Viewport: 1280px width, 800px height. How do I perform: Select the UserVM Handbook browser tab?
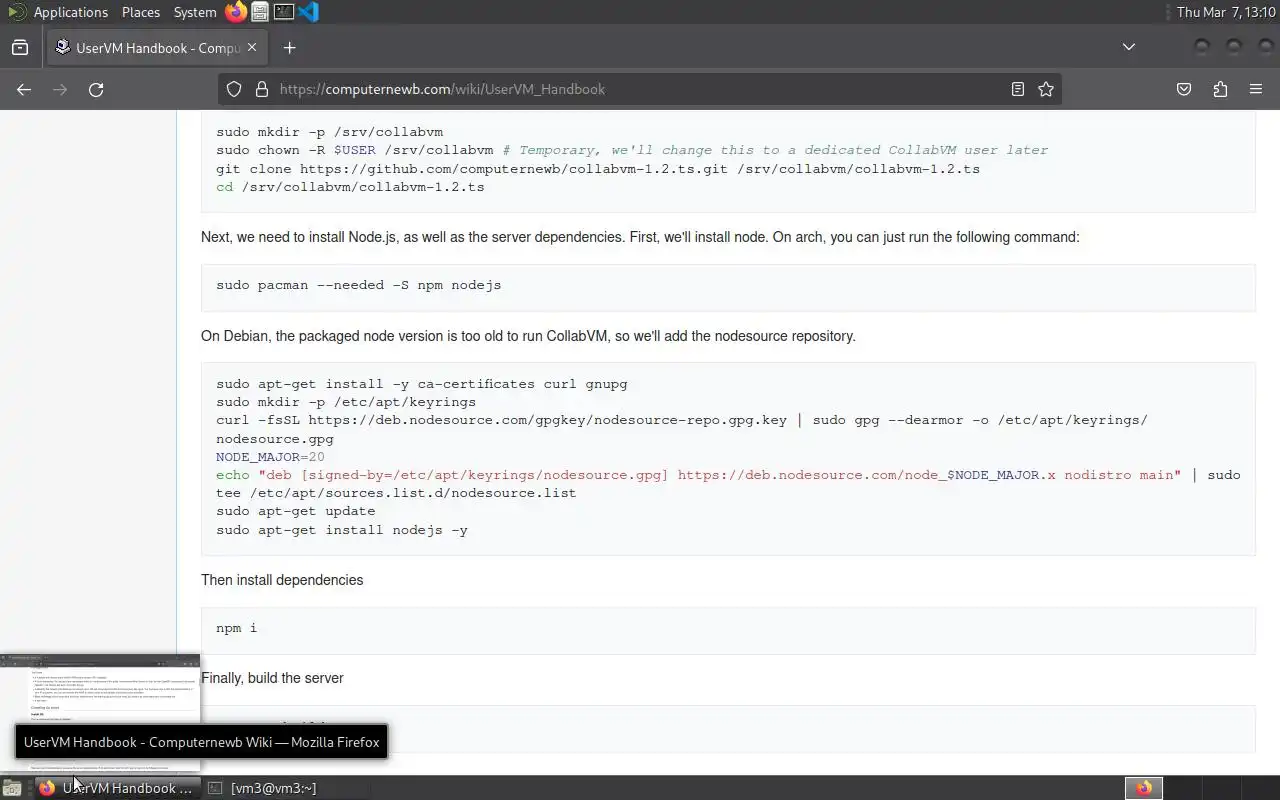pos(155,47)
